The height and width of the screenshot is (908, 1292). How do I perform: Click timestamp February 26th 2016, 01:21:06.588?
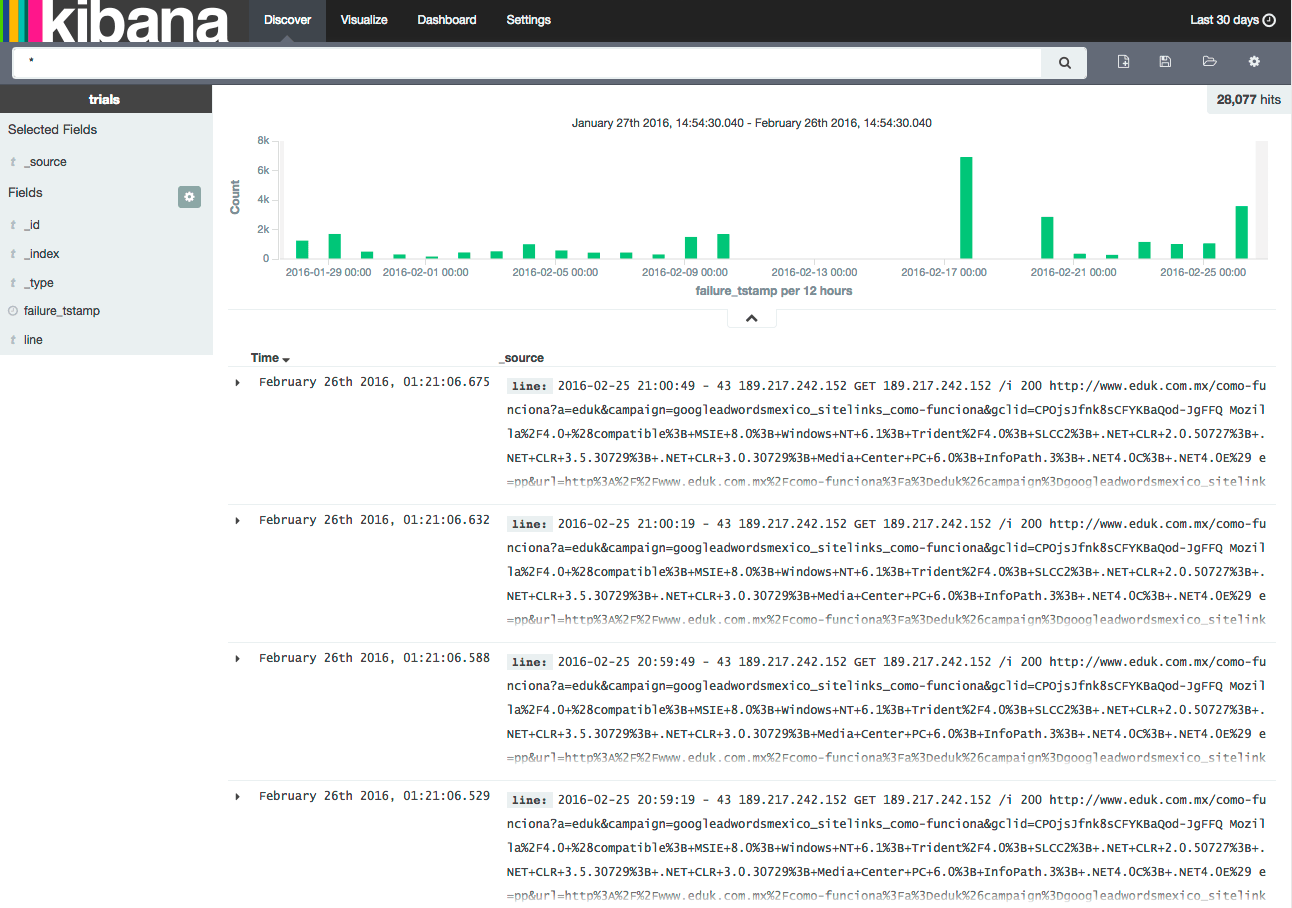click(x=375, y=658)
